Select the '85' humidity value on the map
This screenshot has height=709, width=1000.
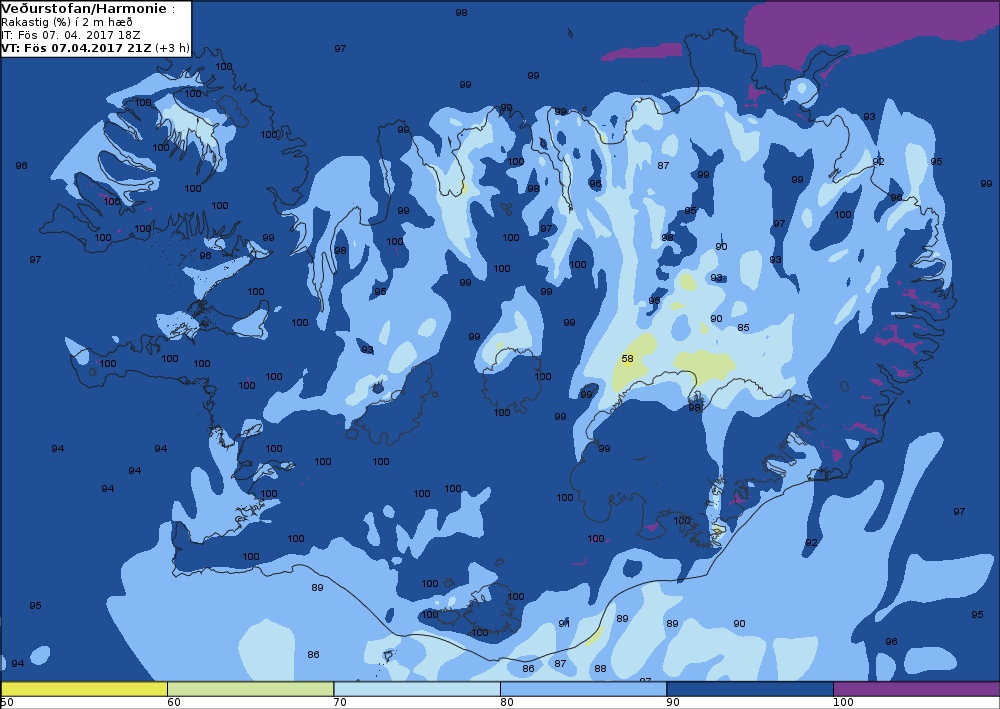(743, 328)
